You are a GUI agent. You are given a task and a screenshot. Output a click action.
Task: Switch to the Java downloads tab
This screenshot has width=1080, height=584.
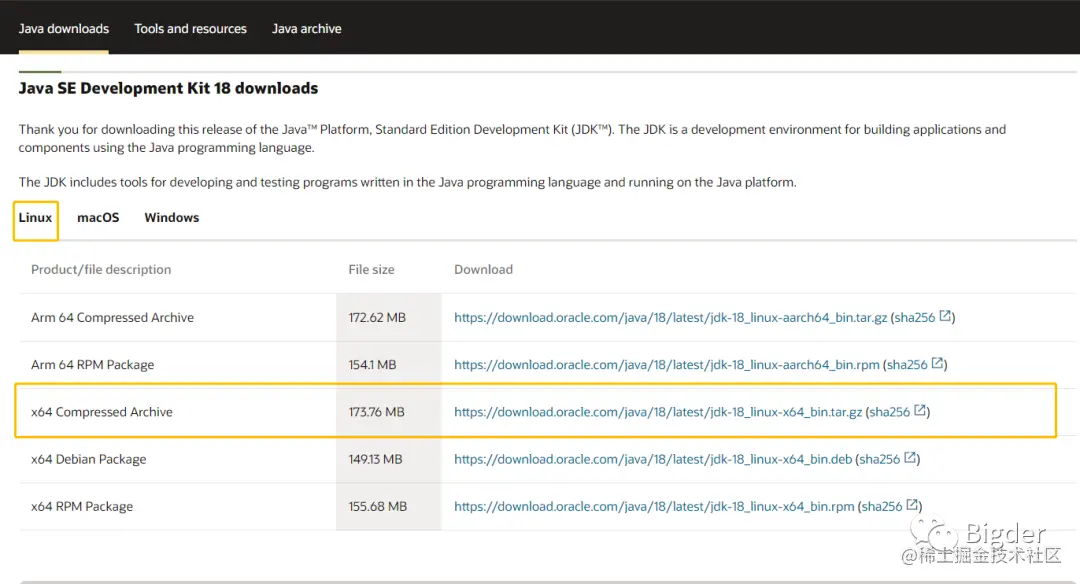[64, 28]
